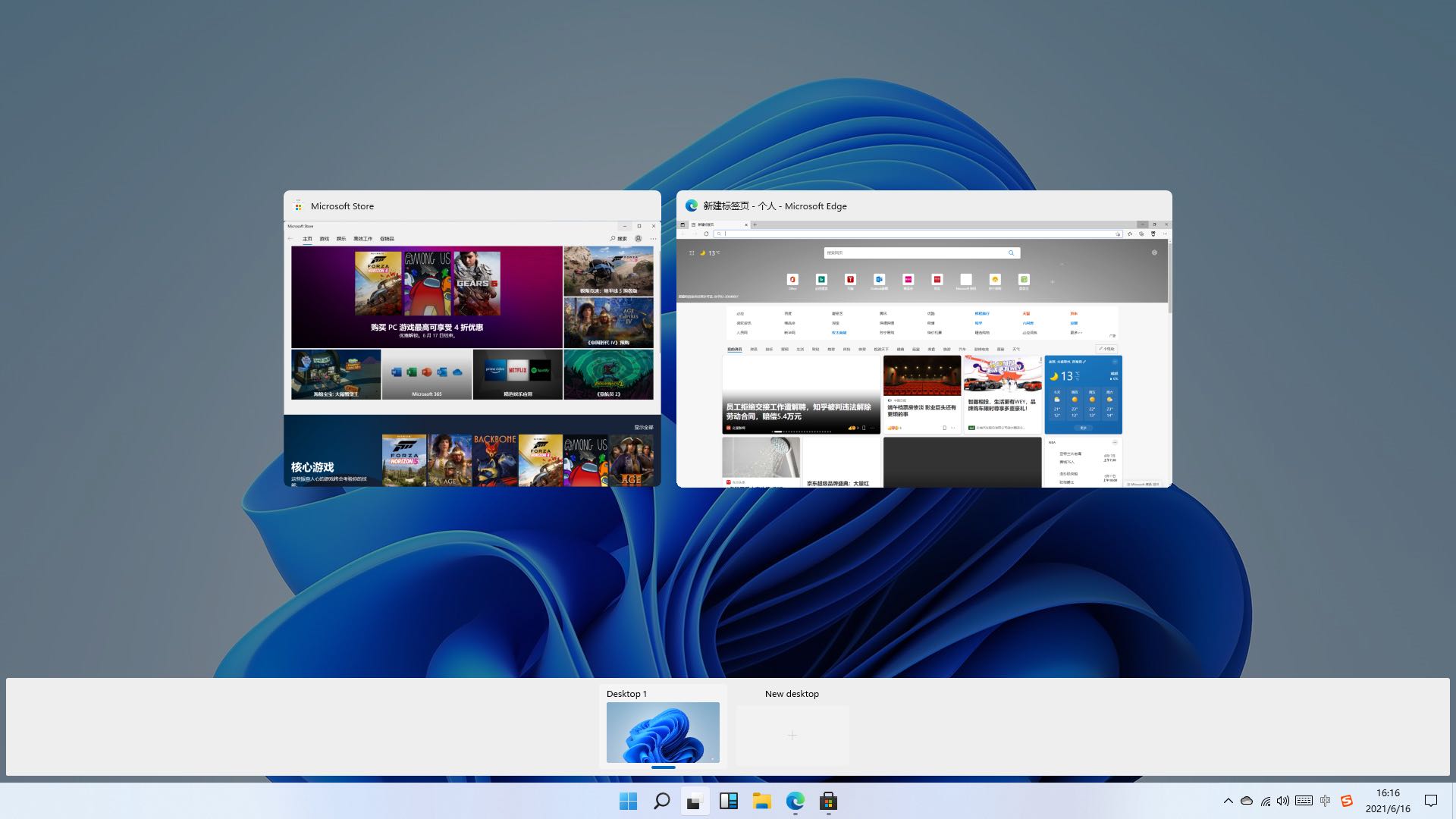
Task: Create a New desktop with plus tile
Action: coord(792,735)
